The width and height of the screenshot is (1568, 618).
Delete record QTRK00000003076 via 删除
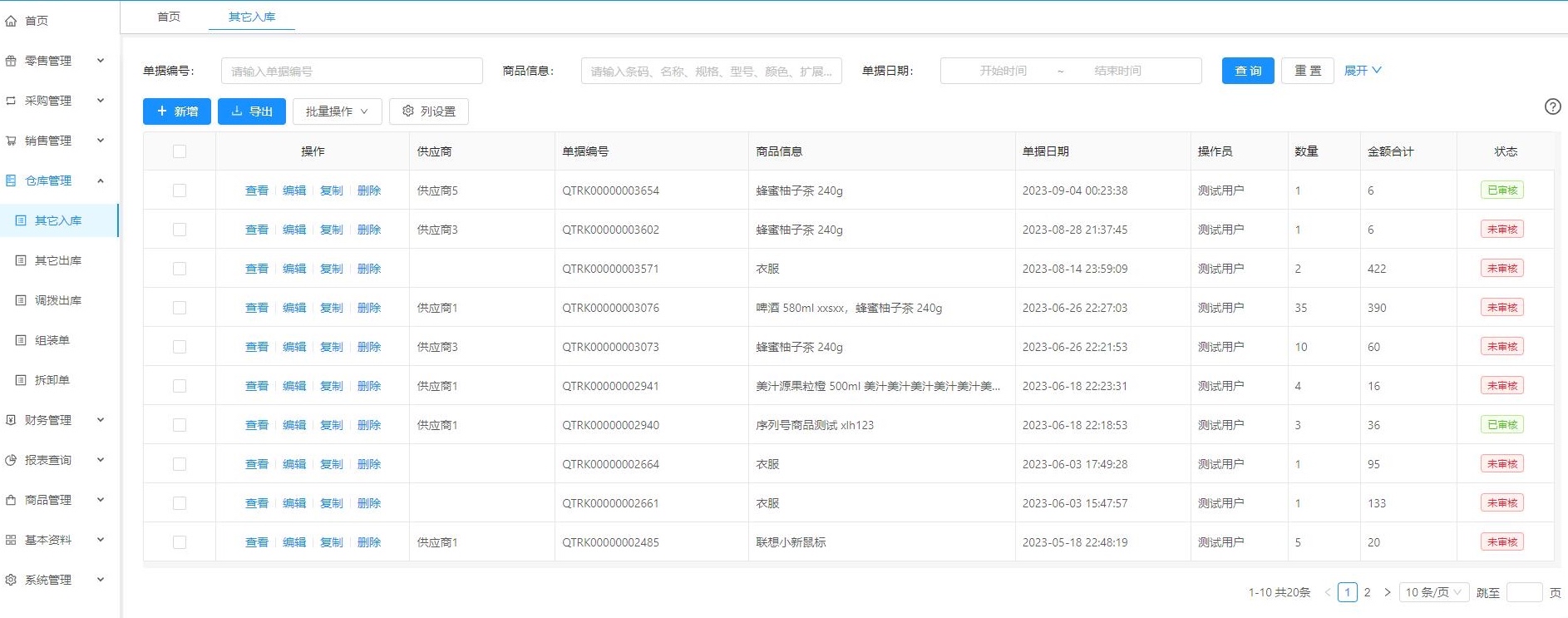pos(369,308)
